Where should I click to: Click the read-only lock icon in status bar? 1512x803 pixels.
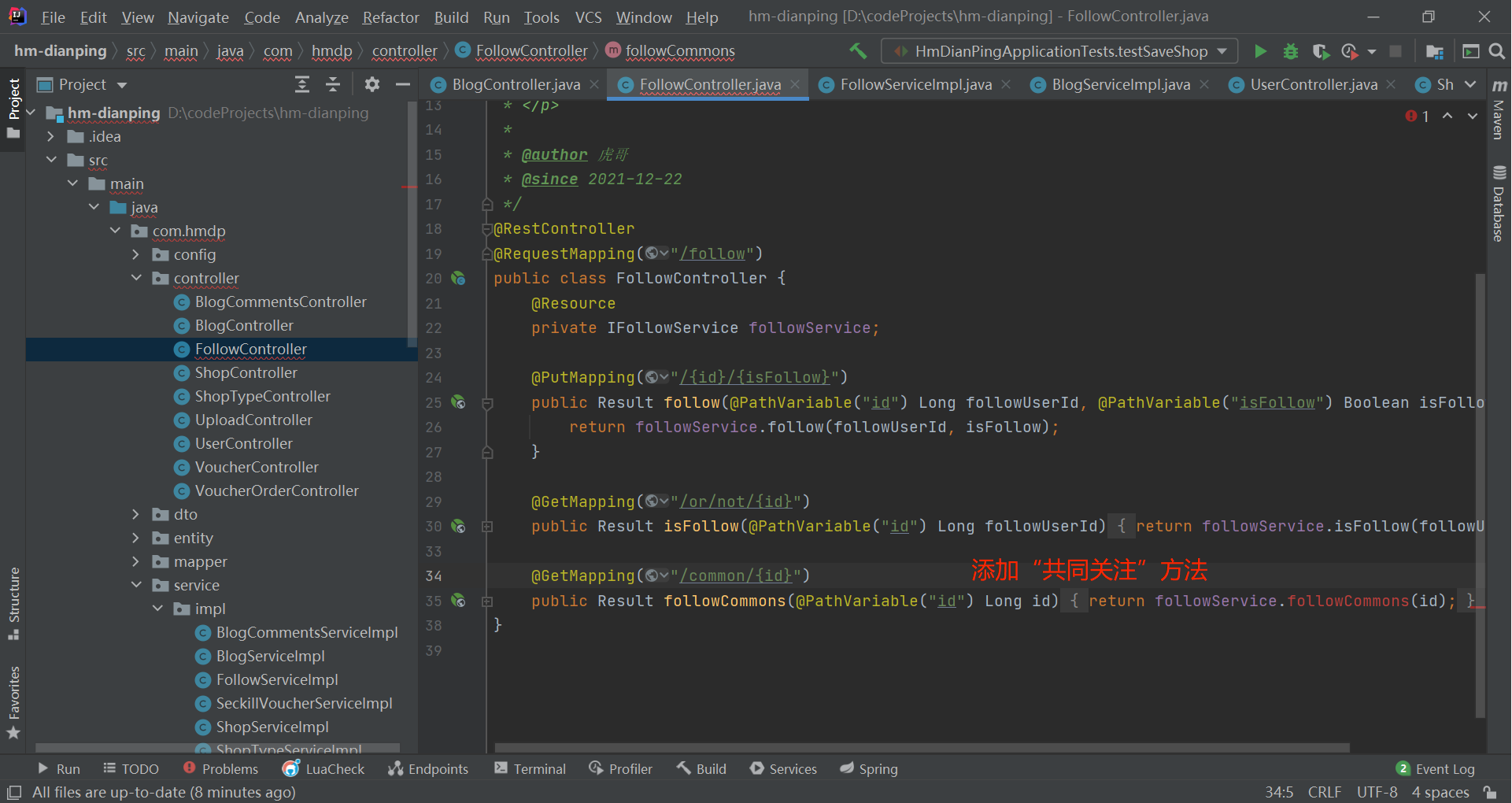pyautogui.click(x=1490, y=792)
